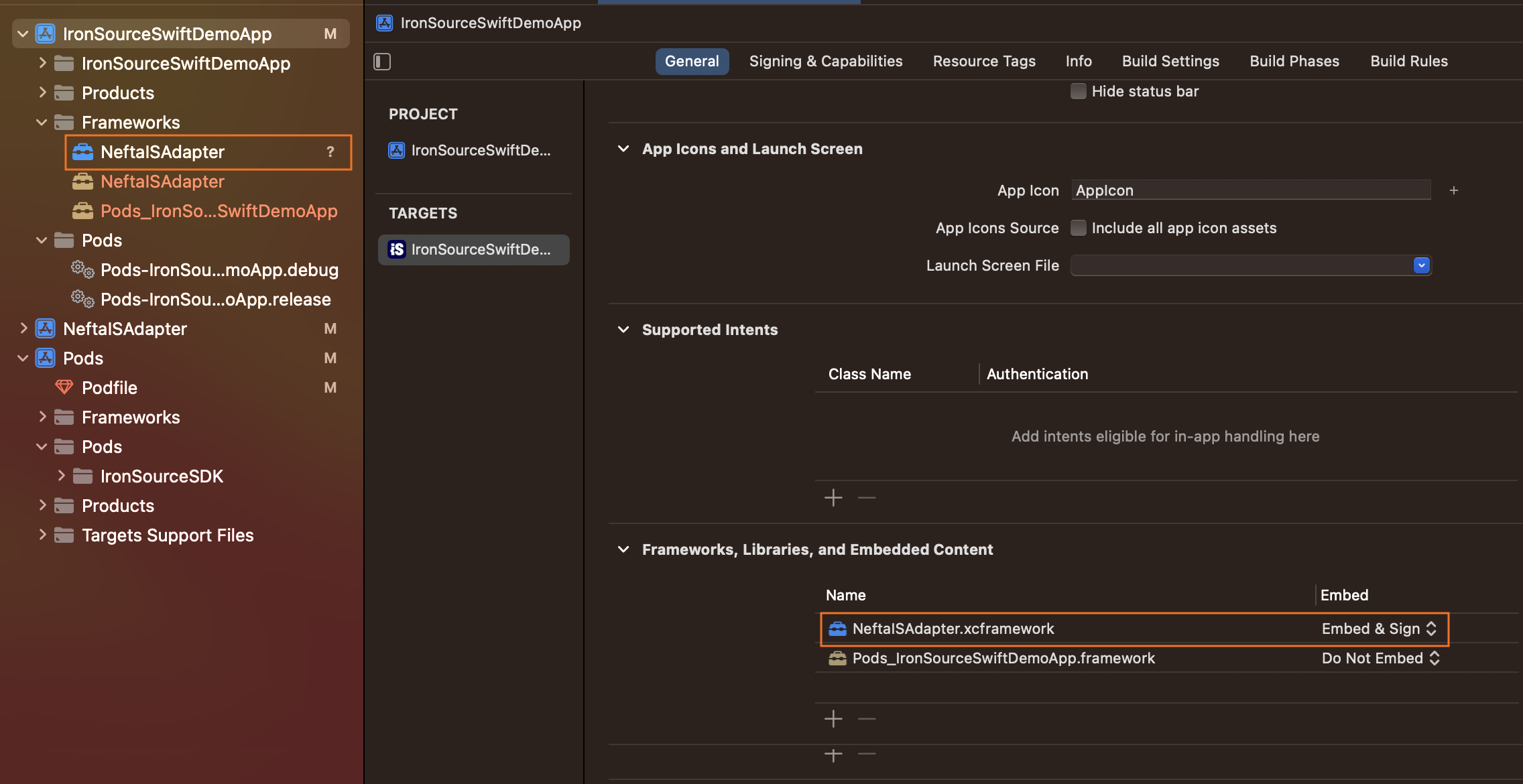Image resolution: width=1523 pixels, height=784 pixels.
Task: Click the IronSource target app icon
Action: click(397, 249)
